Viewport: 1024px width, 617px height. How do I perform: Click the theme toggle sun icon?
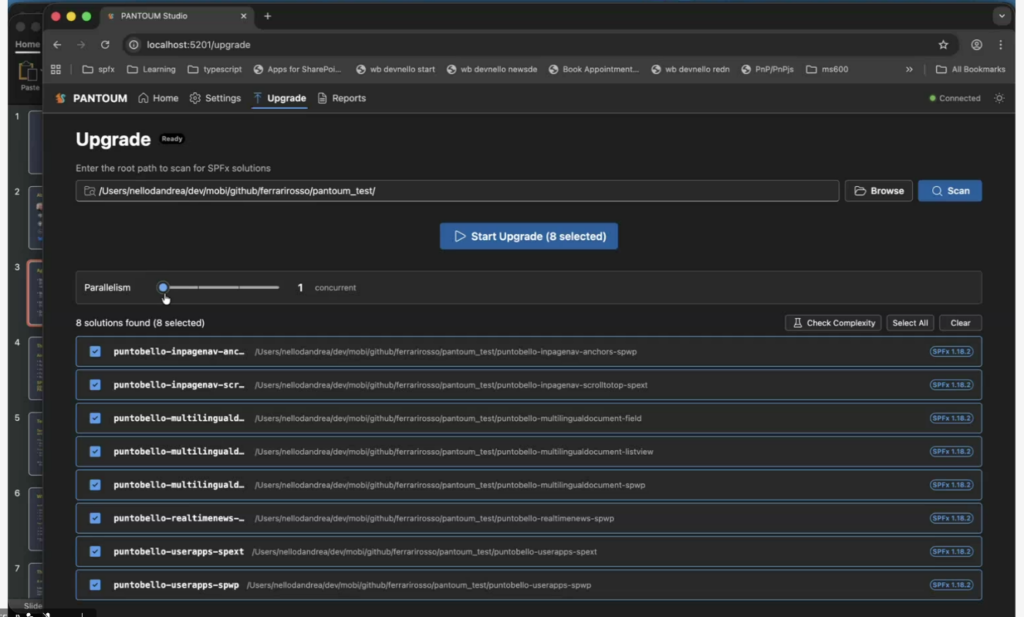click(x=998, y=98)
